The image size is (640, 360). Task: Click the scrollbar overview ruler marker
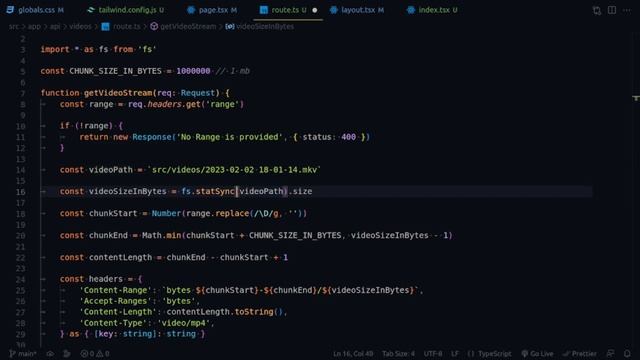click(x=636, y=98)
